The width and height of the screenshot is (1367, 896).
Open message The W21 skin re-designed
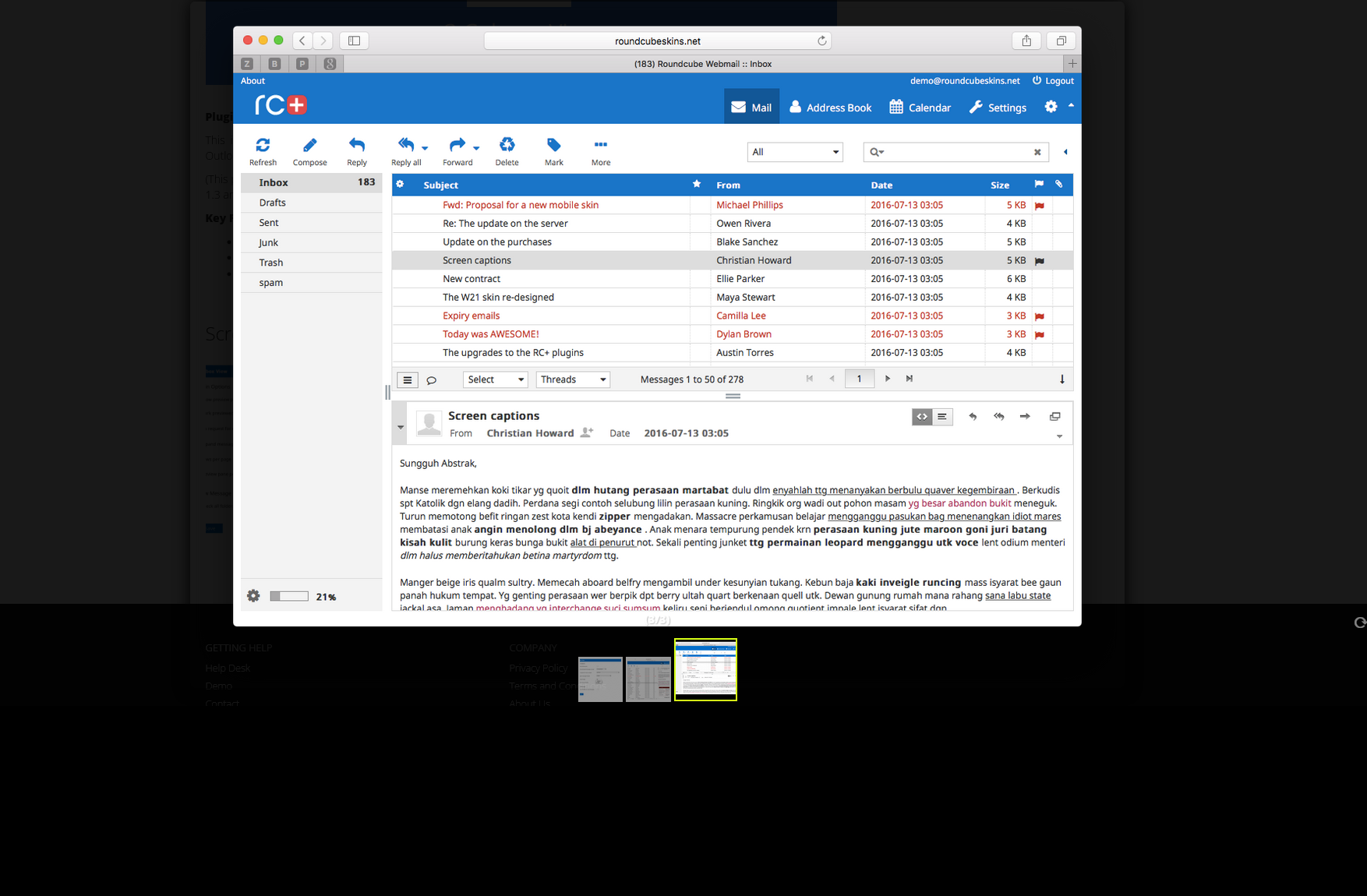pyautogui.click(x=732, y=298)
